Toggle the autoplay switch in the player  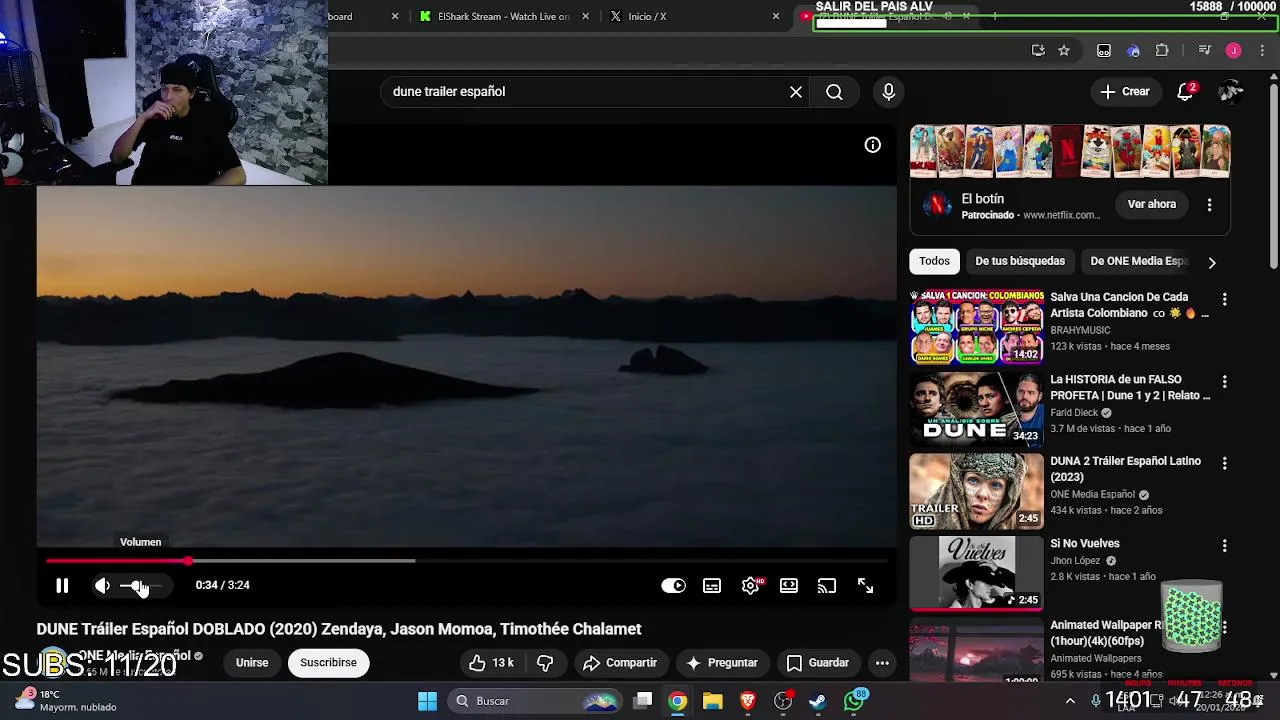pyautogui.click(x=673, y=586)
